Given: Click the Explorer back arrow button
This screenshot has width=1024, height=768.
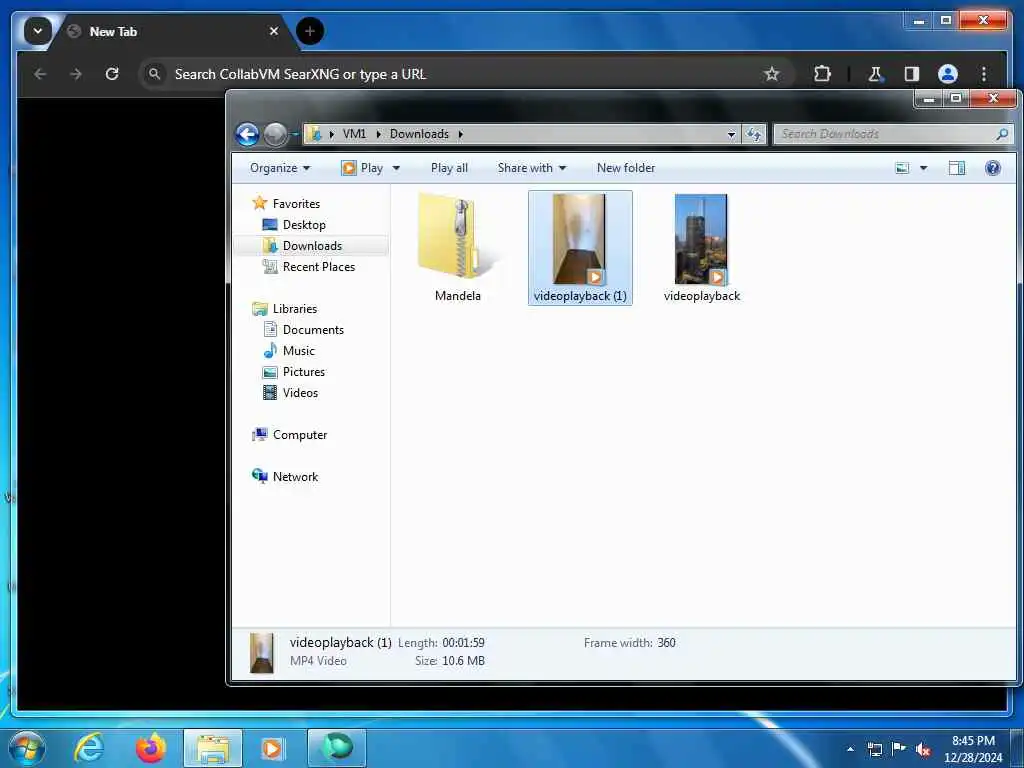Looking at the screenshot, I should point(248,135).
